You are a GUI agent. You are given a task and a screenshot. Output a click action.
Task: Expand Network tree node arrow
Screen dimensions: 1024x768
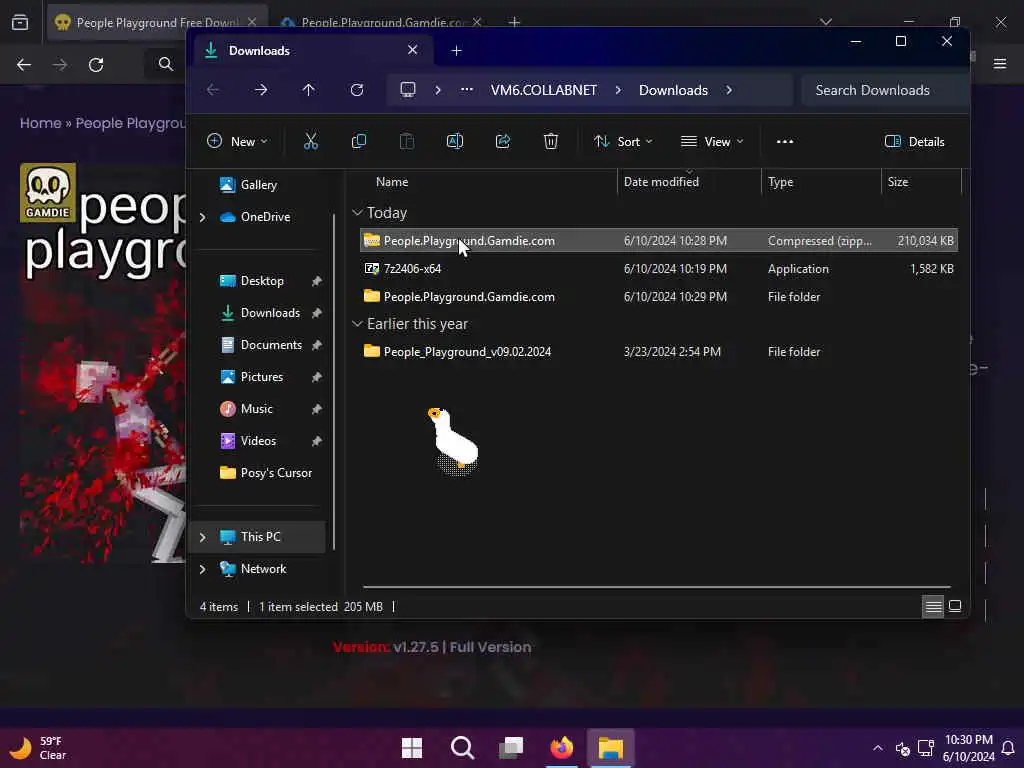tap(202, 569)
